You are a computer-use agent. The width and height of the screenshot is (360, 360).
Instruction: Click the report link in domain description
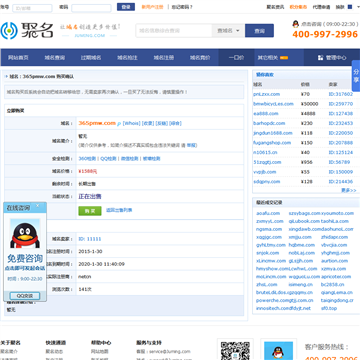[192, 145]
